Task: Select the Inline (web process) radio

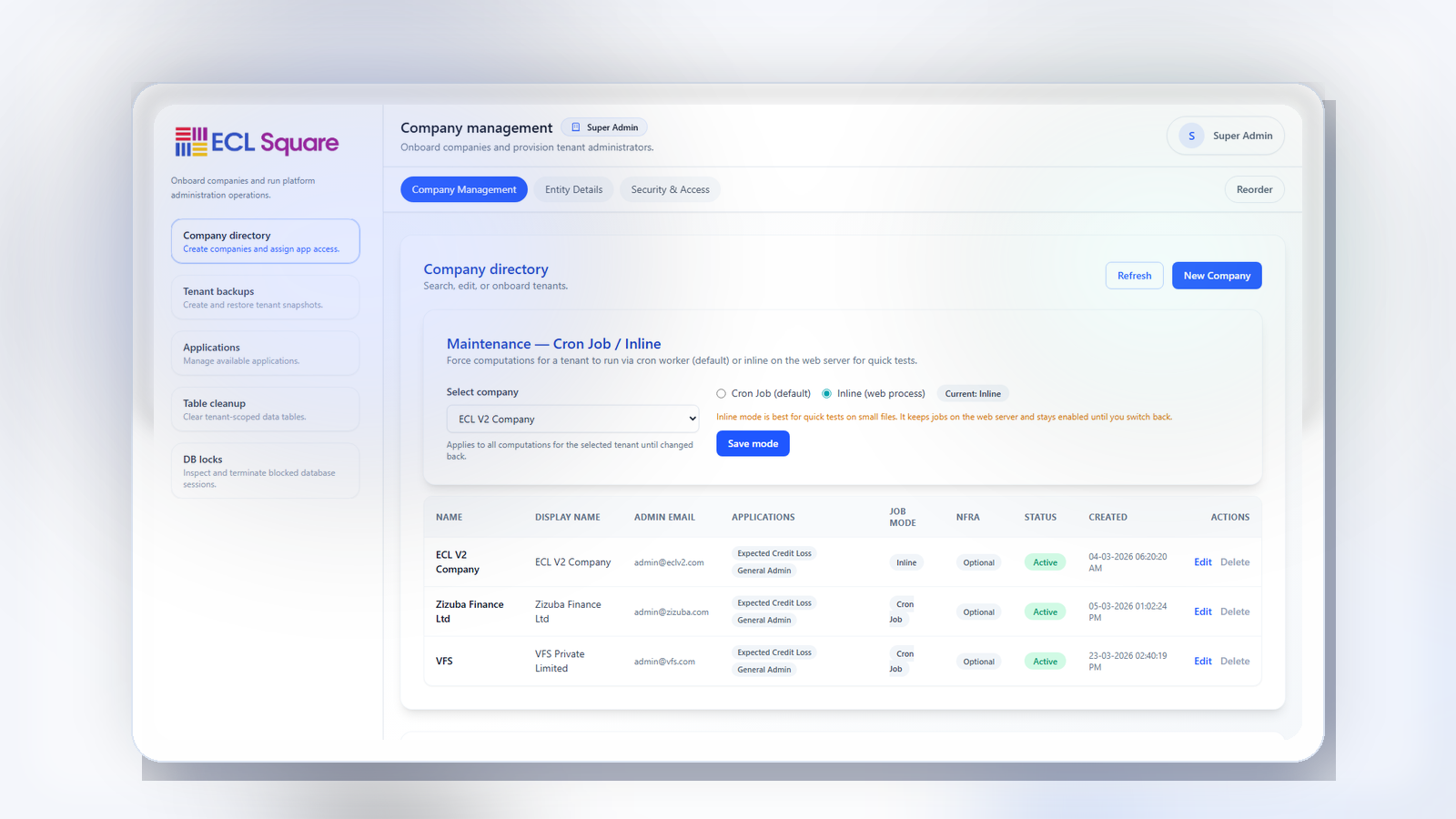Action: [826, 394]
